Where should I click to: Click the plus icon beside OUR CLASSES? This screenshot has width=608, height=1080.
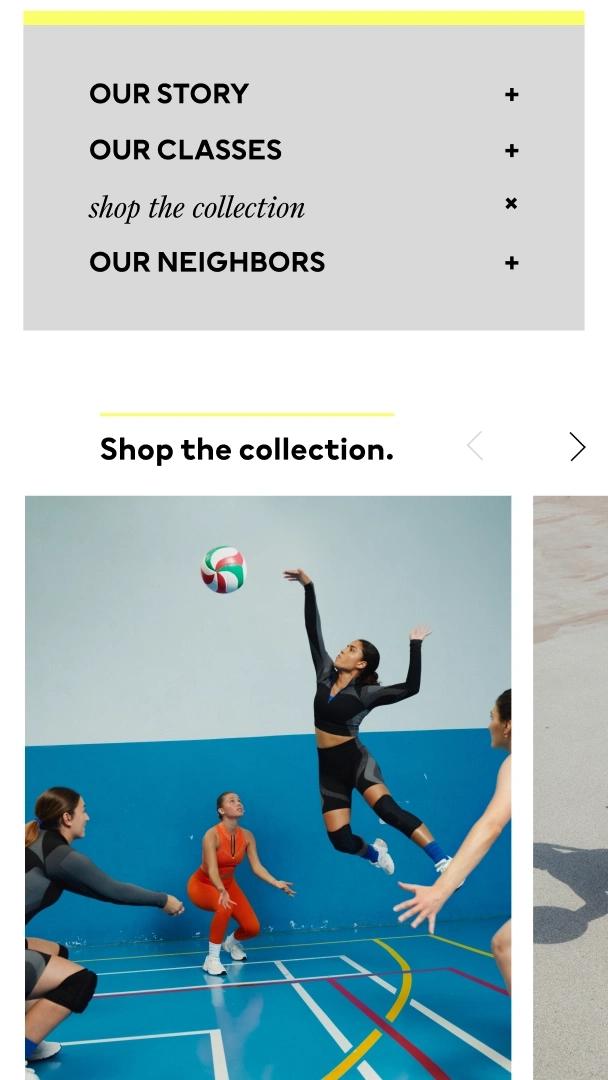point(511,150)
